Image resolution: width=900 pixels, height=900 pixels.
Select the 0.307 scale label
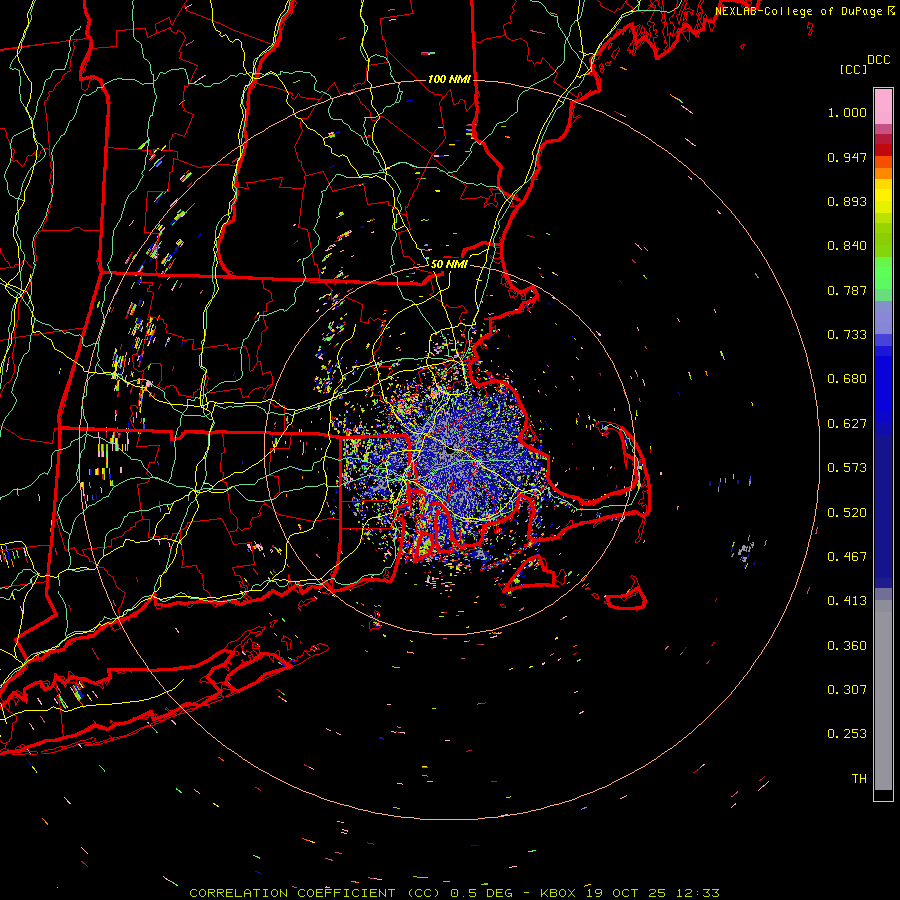[x=847, y=690]
